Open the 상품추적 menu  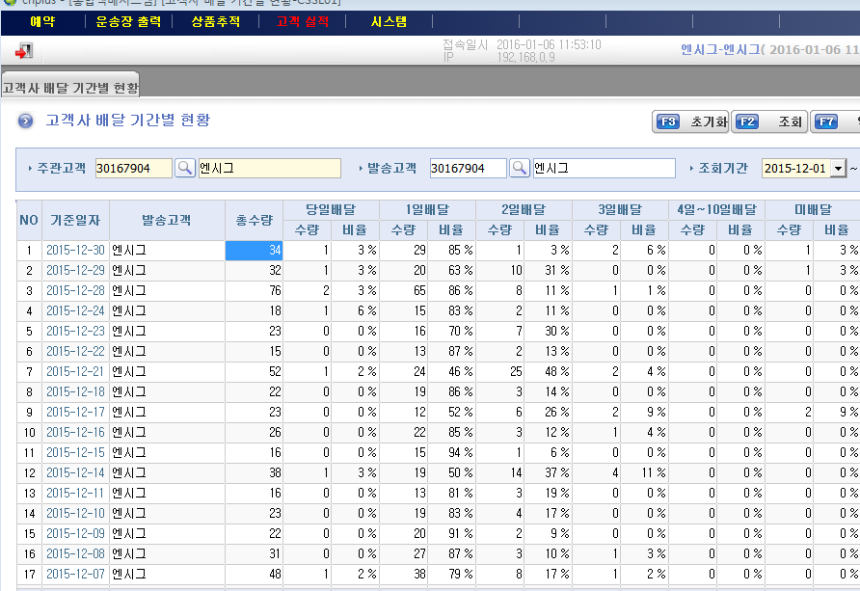216,22
